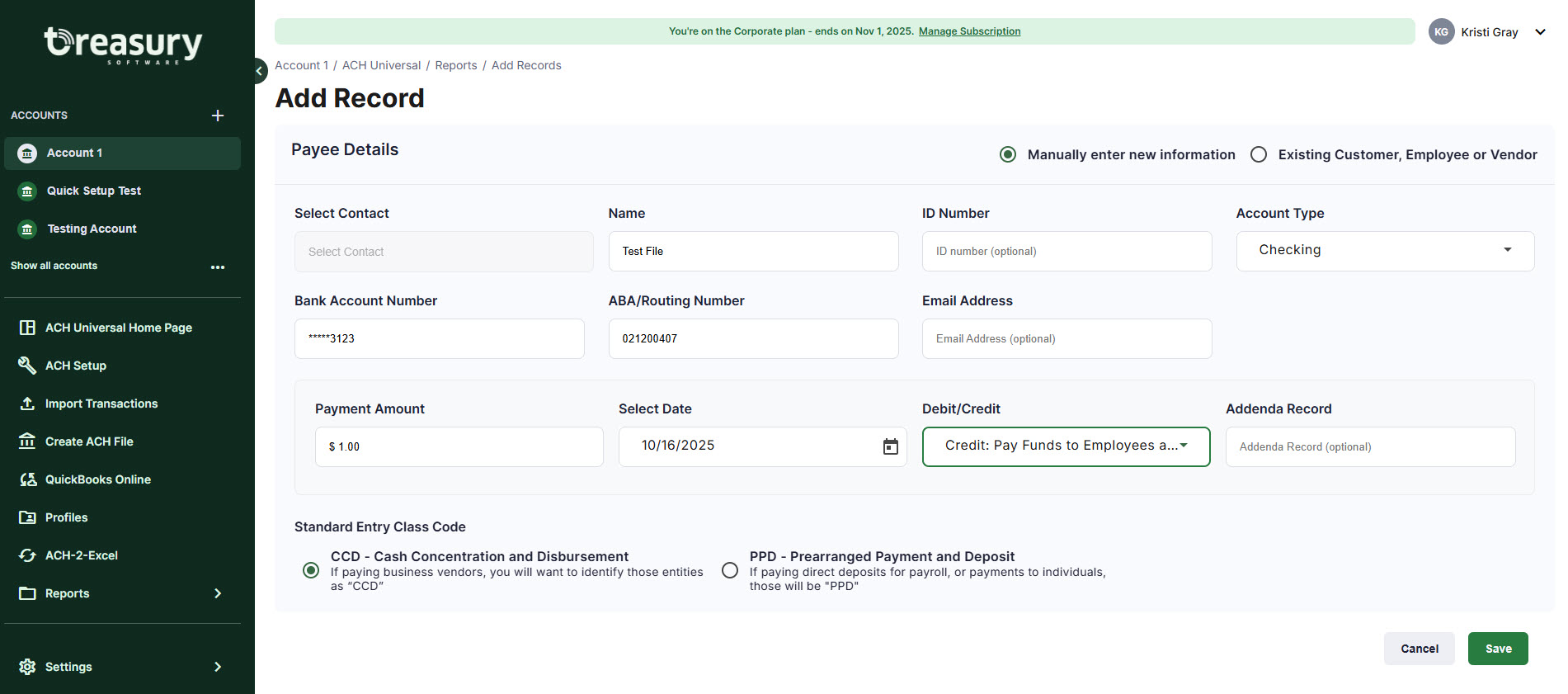This screenshot has width=1568, height=694.
Task: Click the Create ACH File bank icon
Action: tap(27, 441)
